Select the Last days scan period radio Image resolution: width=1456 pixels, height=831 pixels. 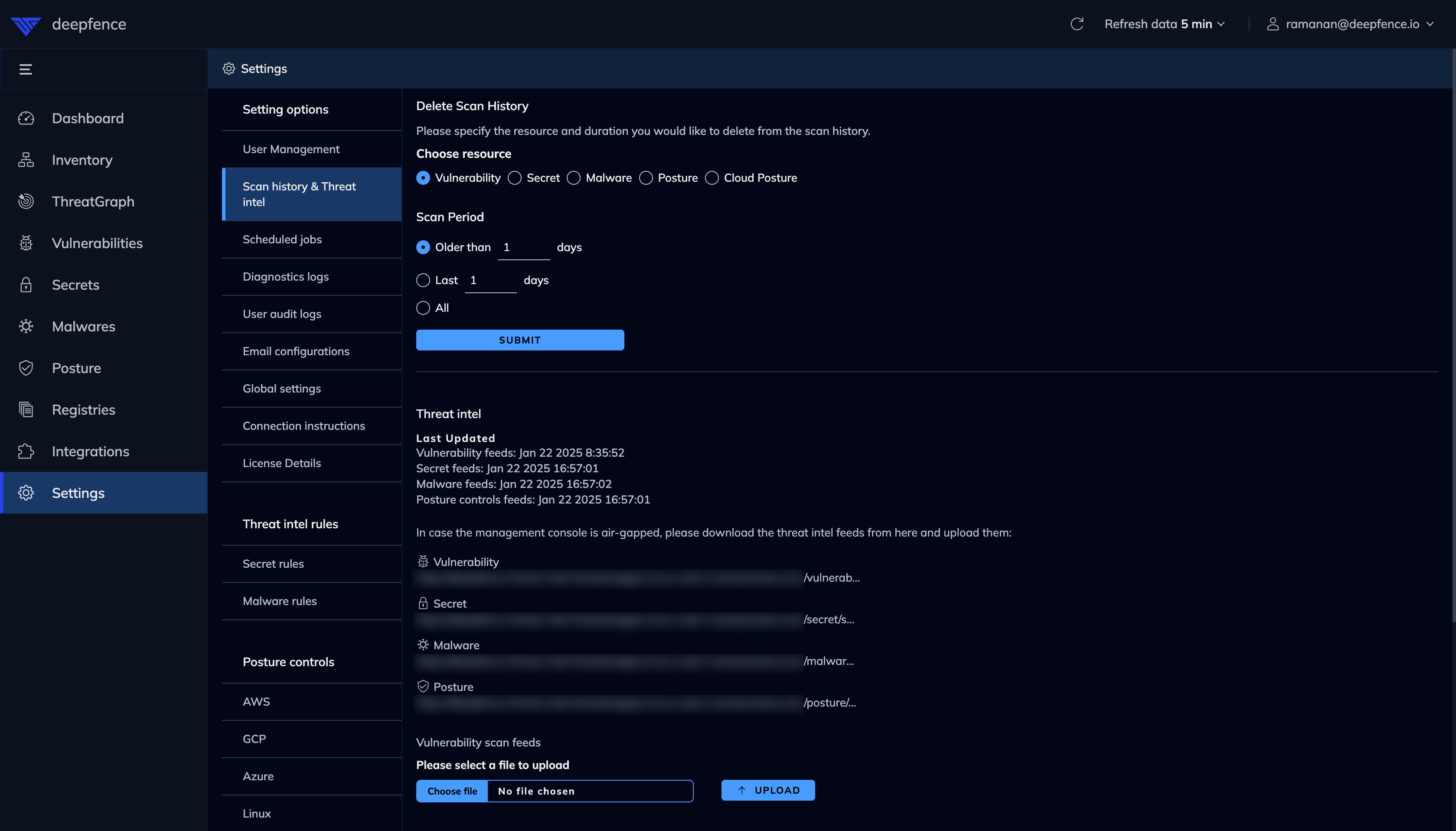[423, 280]
